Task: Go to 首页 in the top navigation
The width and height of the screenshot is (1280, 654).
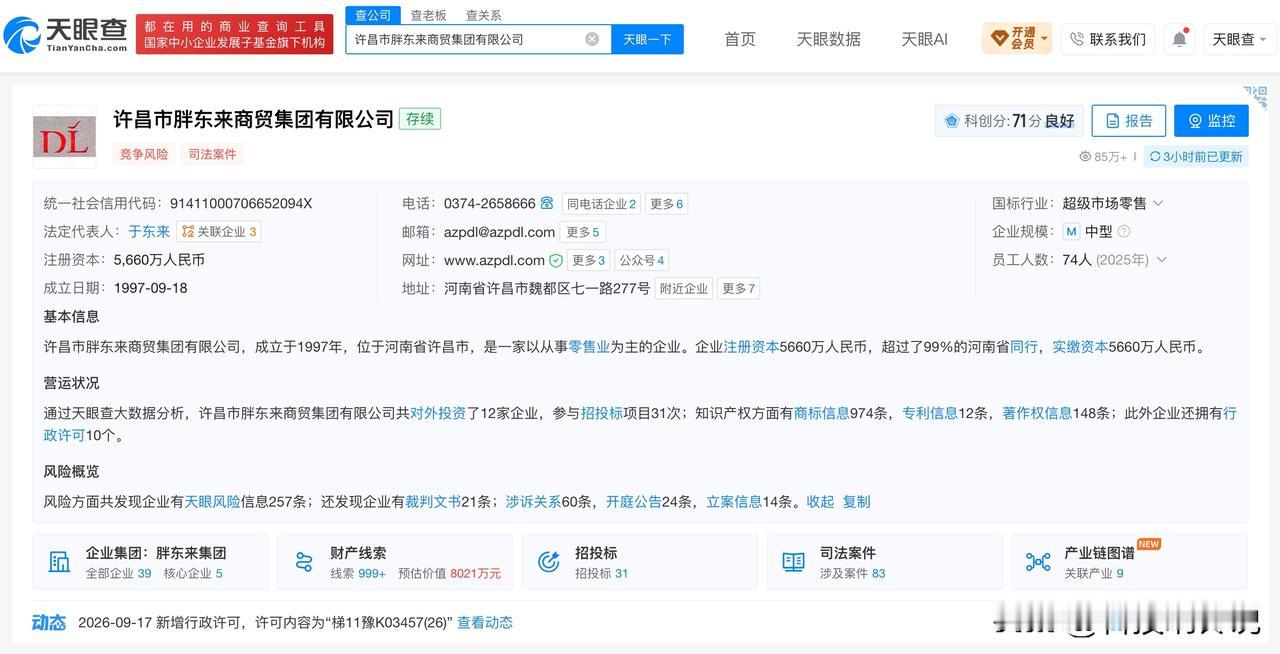Action: (x=740, y=39)
